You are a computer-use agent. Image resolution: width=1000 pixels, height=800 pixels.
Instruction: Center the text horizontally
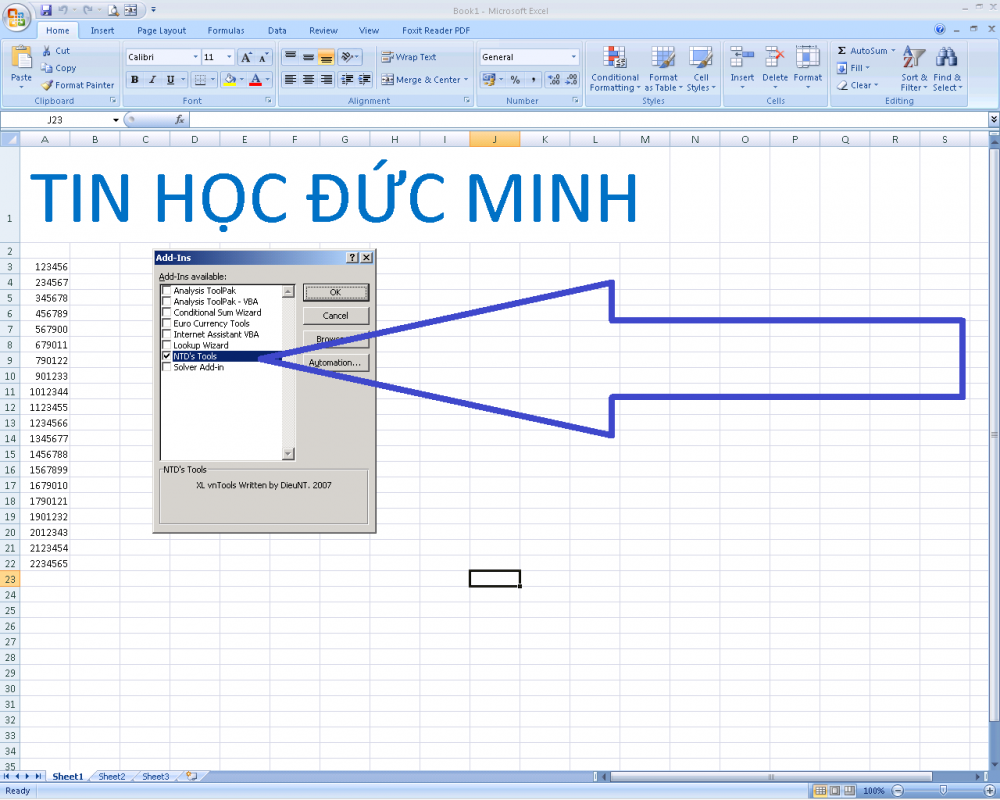coord(308,80)
